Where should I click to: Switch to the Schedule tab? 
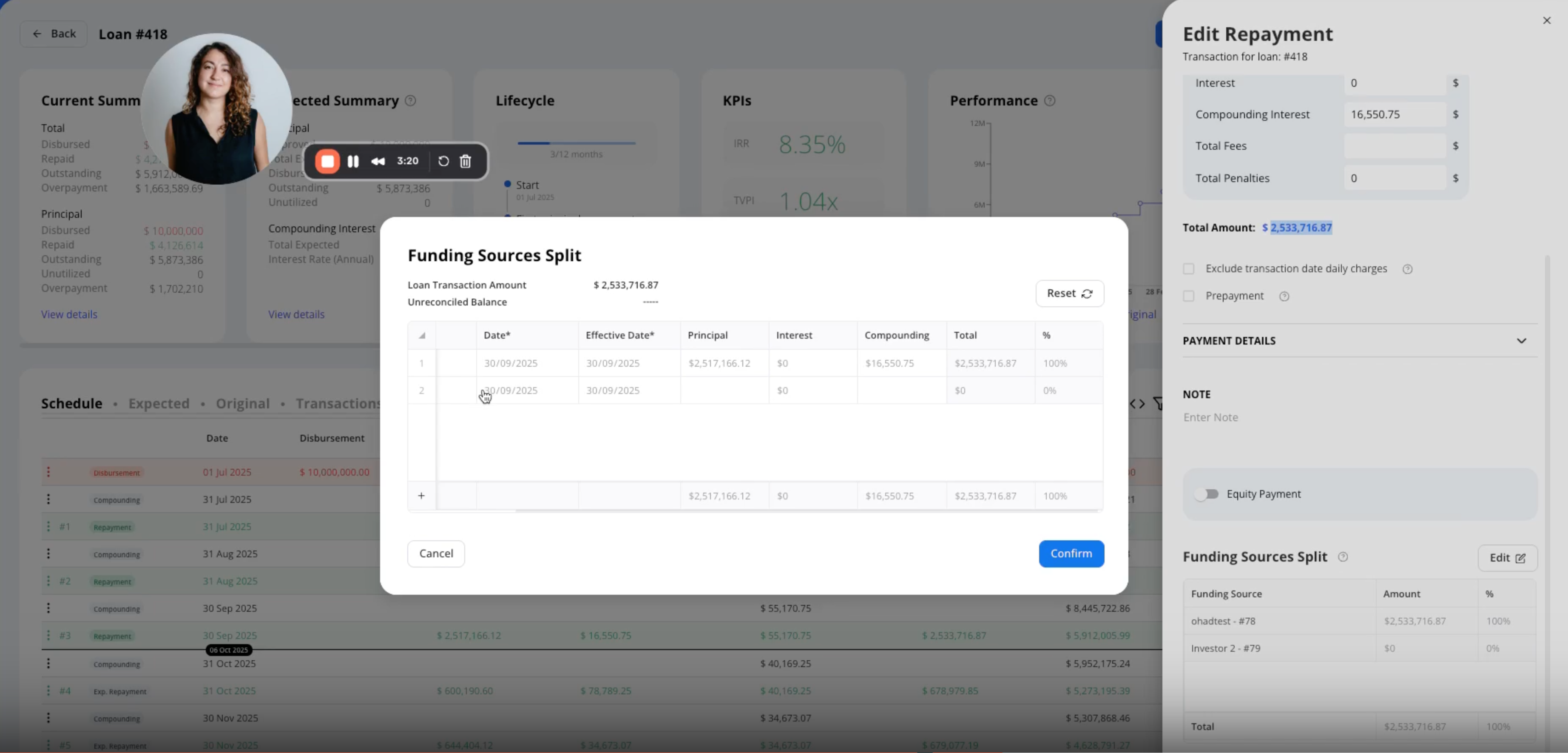72,404
